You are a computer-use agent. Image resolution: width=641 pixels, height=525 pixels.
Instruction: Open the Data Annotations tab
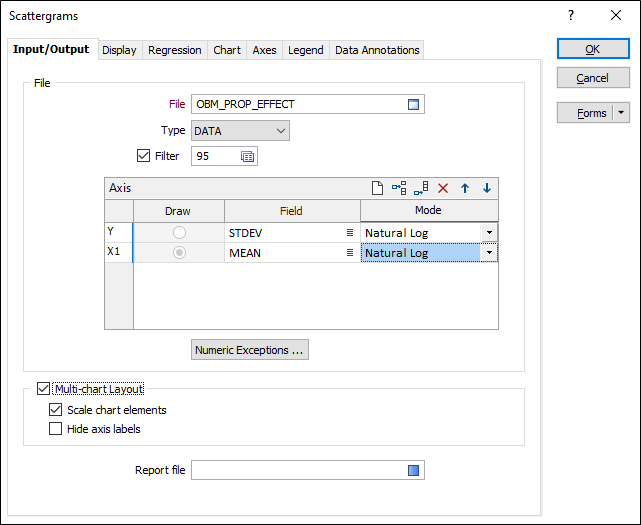point(376,50)
